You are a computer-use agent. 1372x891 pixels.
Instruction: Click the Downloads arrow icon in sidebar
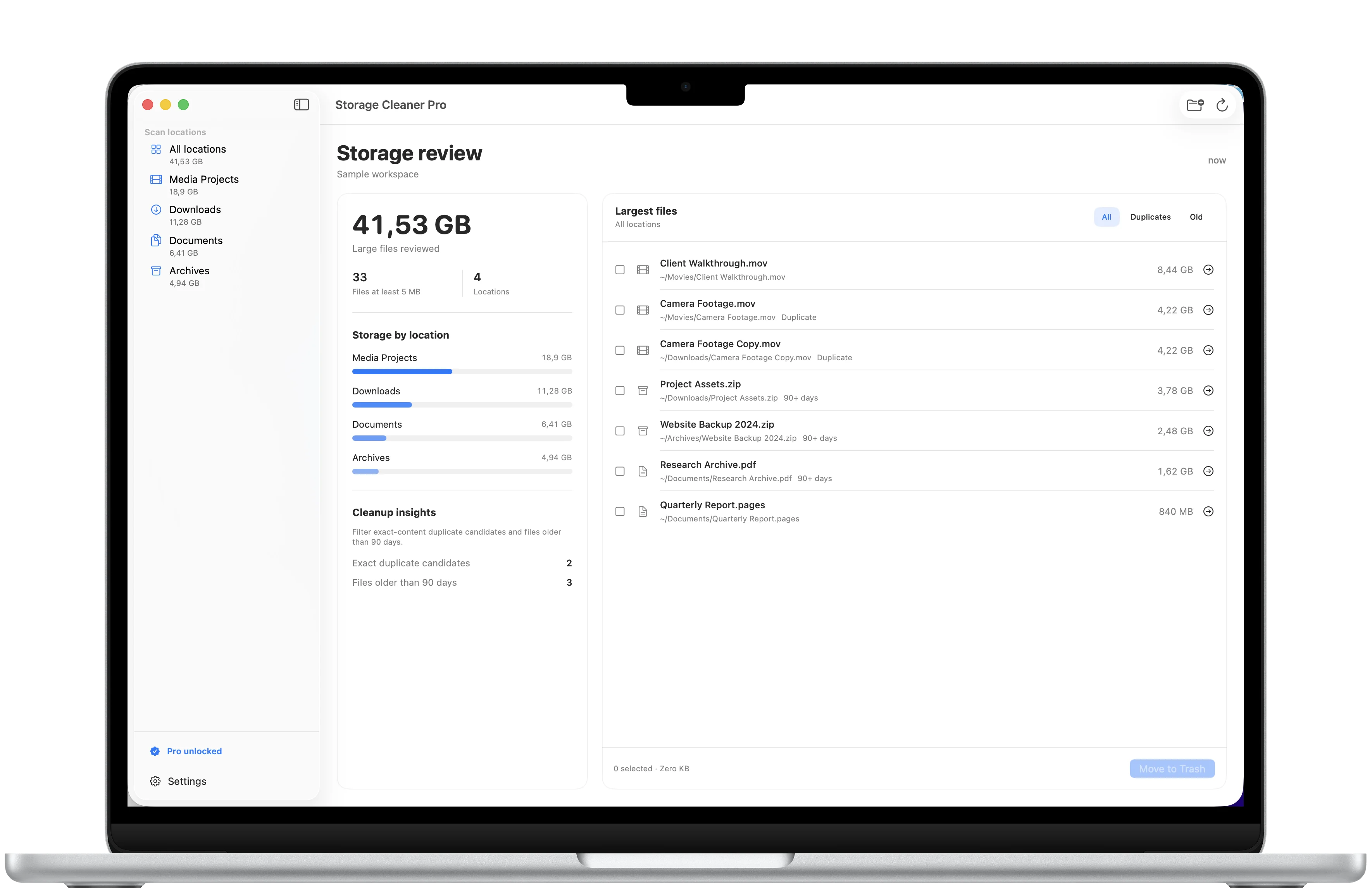(156, 210)
